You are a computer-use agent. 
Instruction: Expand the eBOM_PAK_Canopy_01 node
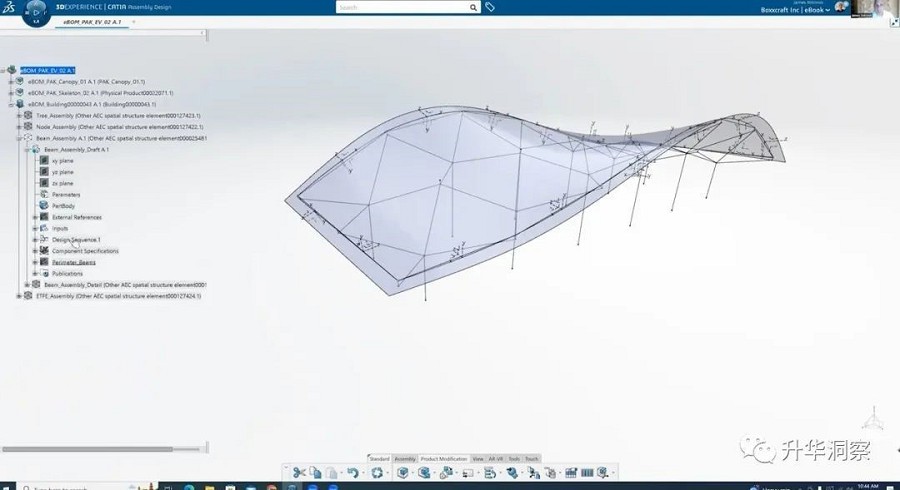(x=11, y=81)
